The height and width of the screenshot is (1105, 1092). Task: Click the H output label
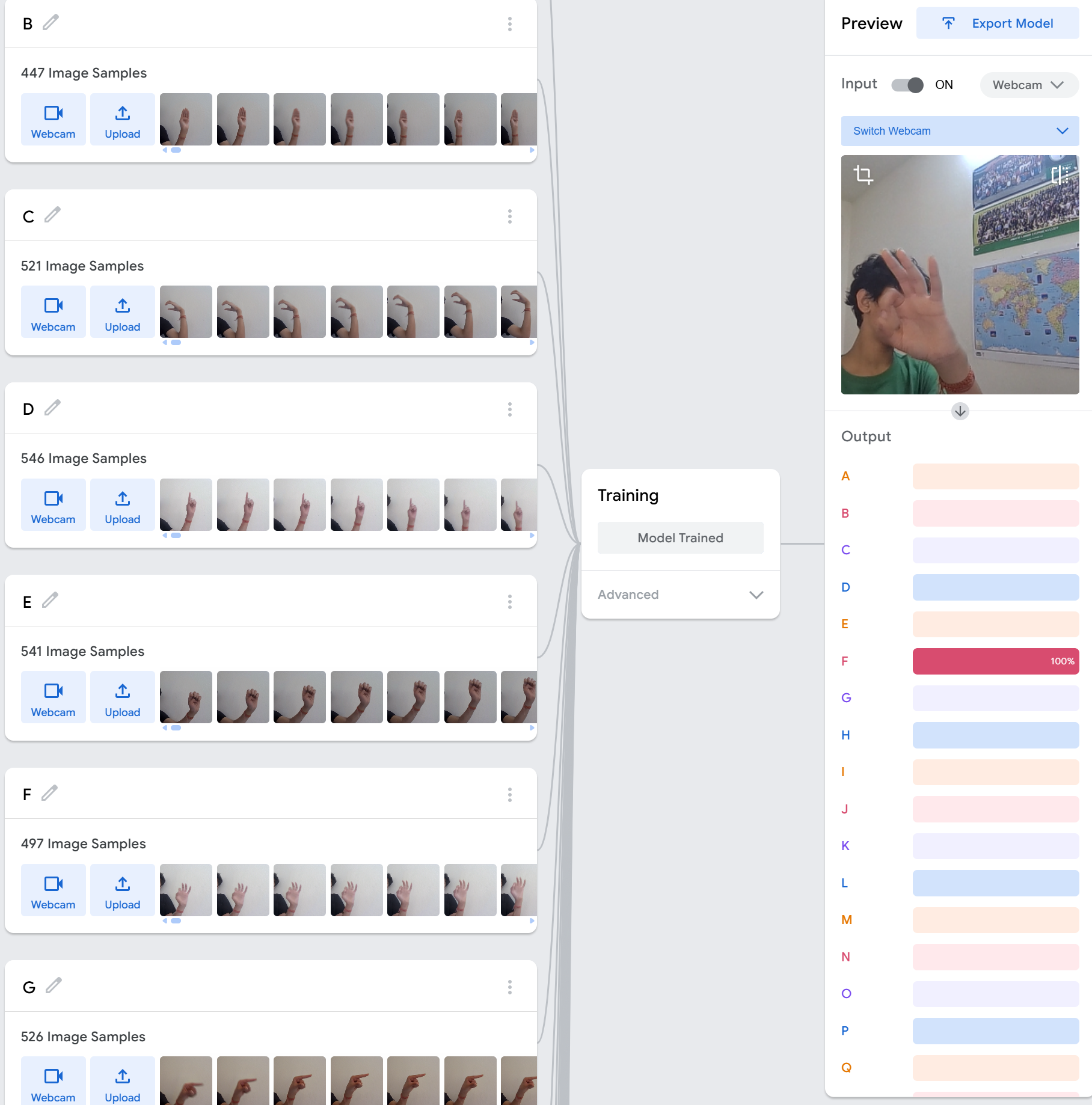tap(845, 735)
